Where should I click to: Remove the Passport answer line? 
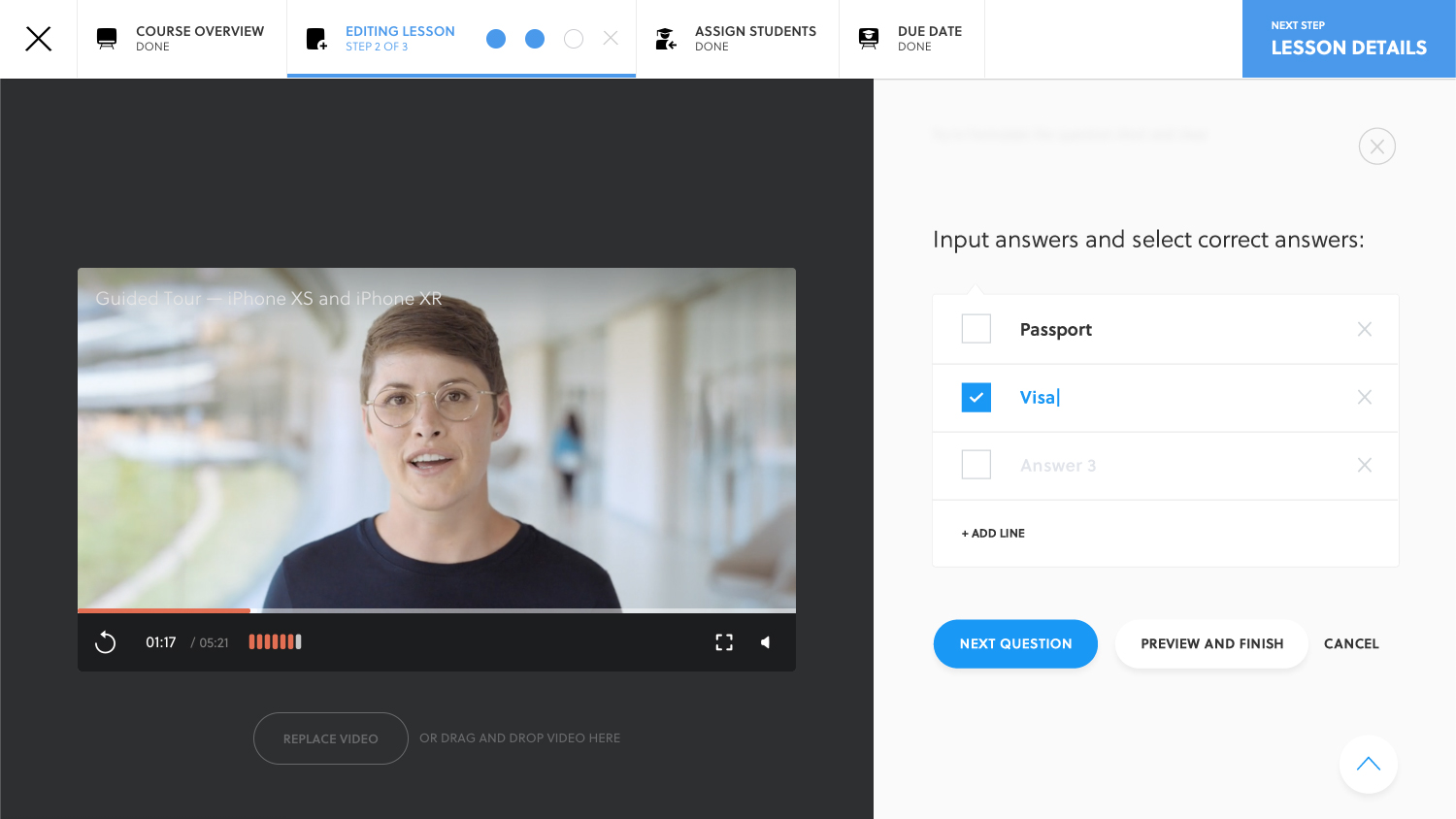click(1364, 330)
